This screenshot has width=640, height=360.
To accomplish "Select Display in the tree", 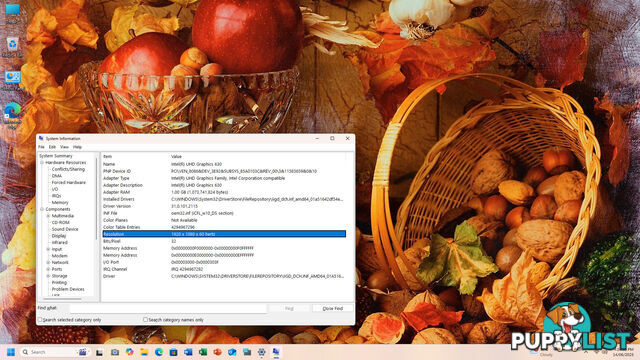I will coord(59,236).
